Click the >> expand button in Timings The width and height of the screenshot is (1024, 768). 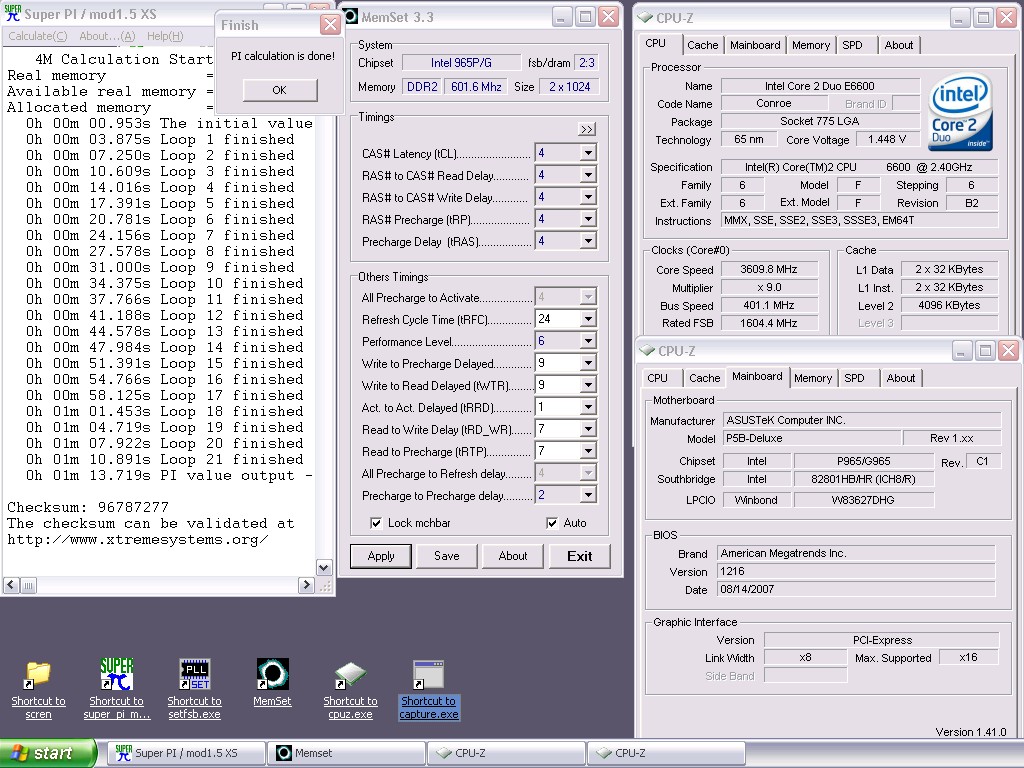586,129
